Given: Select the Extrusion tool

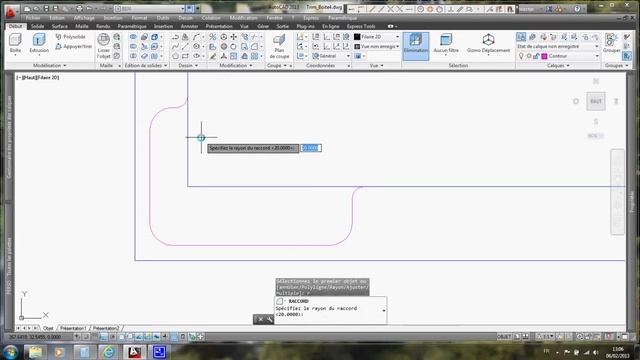Looking at the screenshot, I should [x=39, y=43].
